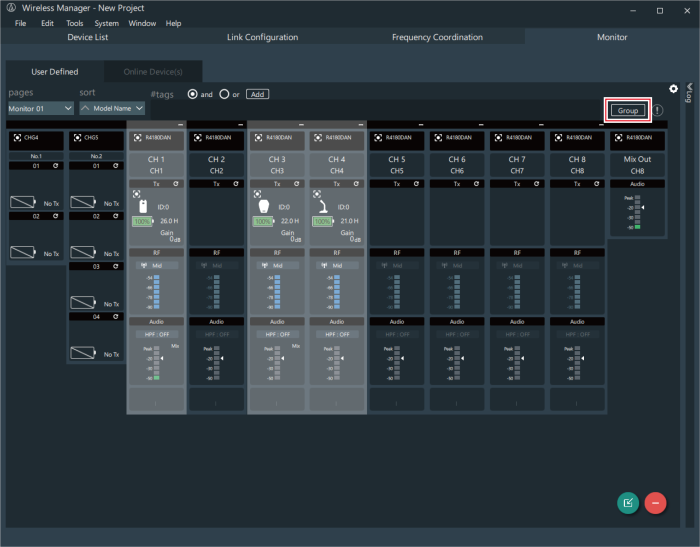
Task: Select the 'or' tag filter option
Action: coord(224,94)
